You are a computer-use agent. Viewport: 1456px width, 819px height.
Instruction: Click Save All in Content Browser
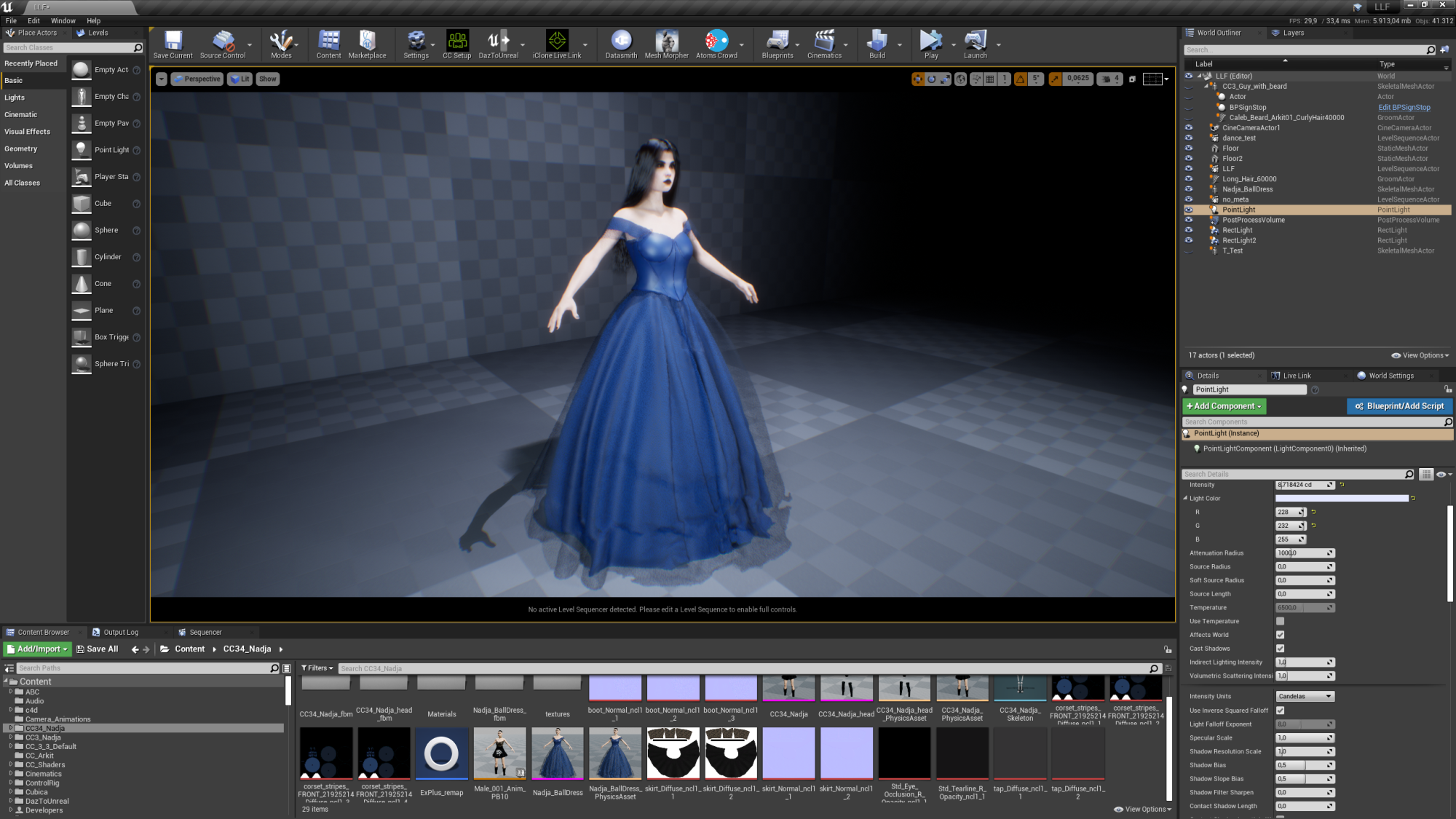pos(97,649)
